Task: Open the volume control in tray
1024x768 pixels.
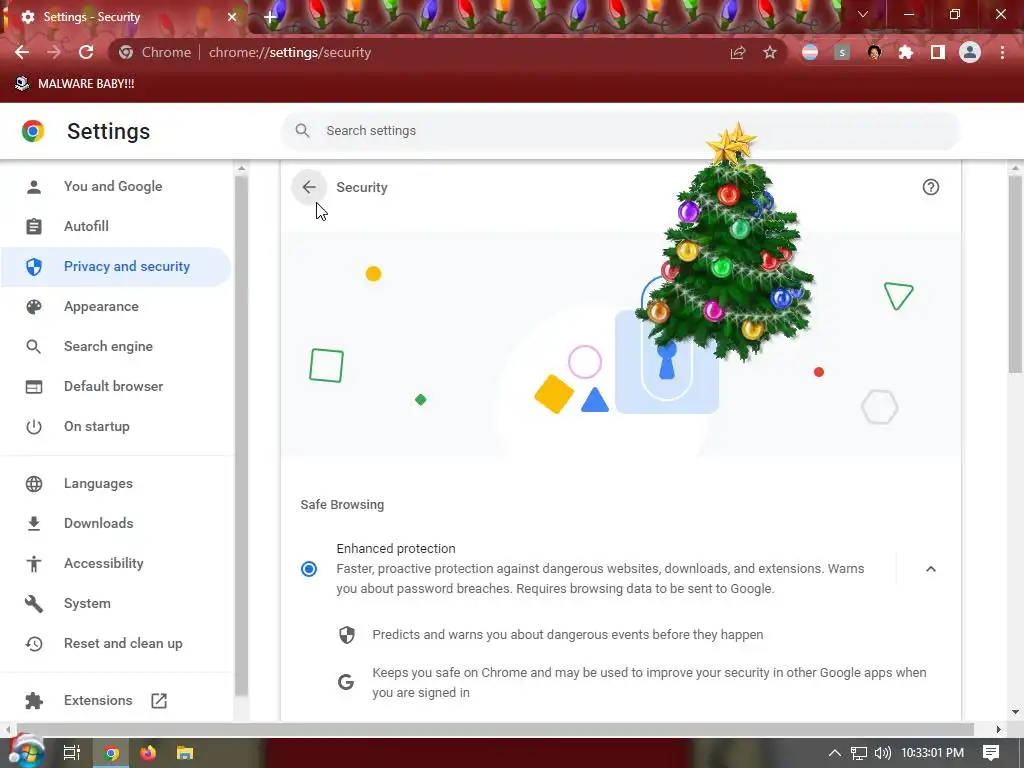Action: [x=882, y=753]
